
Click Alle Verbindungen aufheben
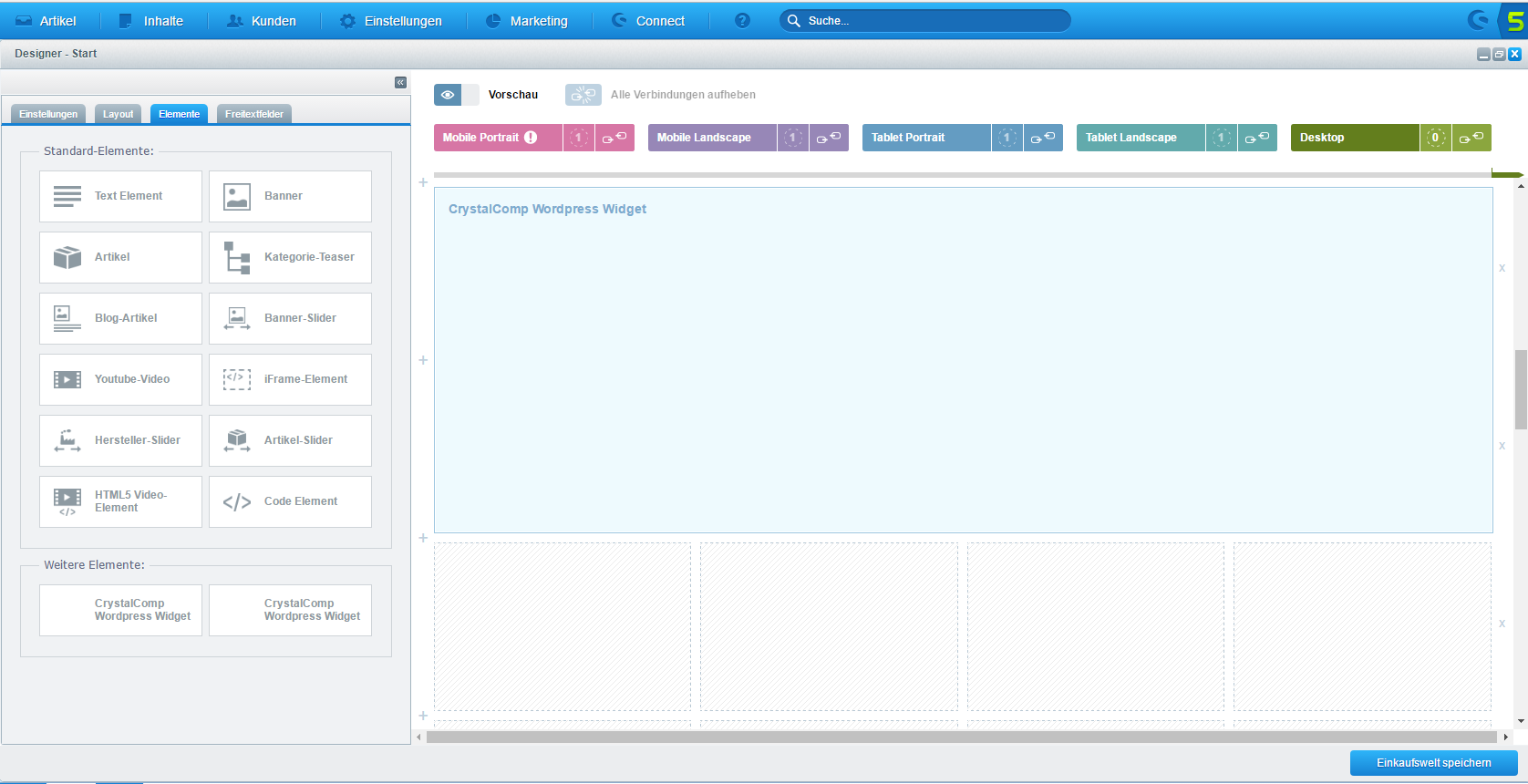[x=683, y=95]
